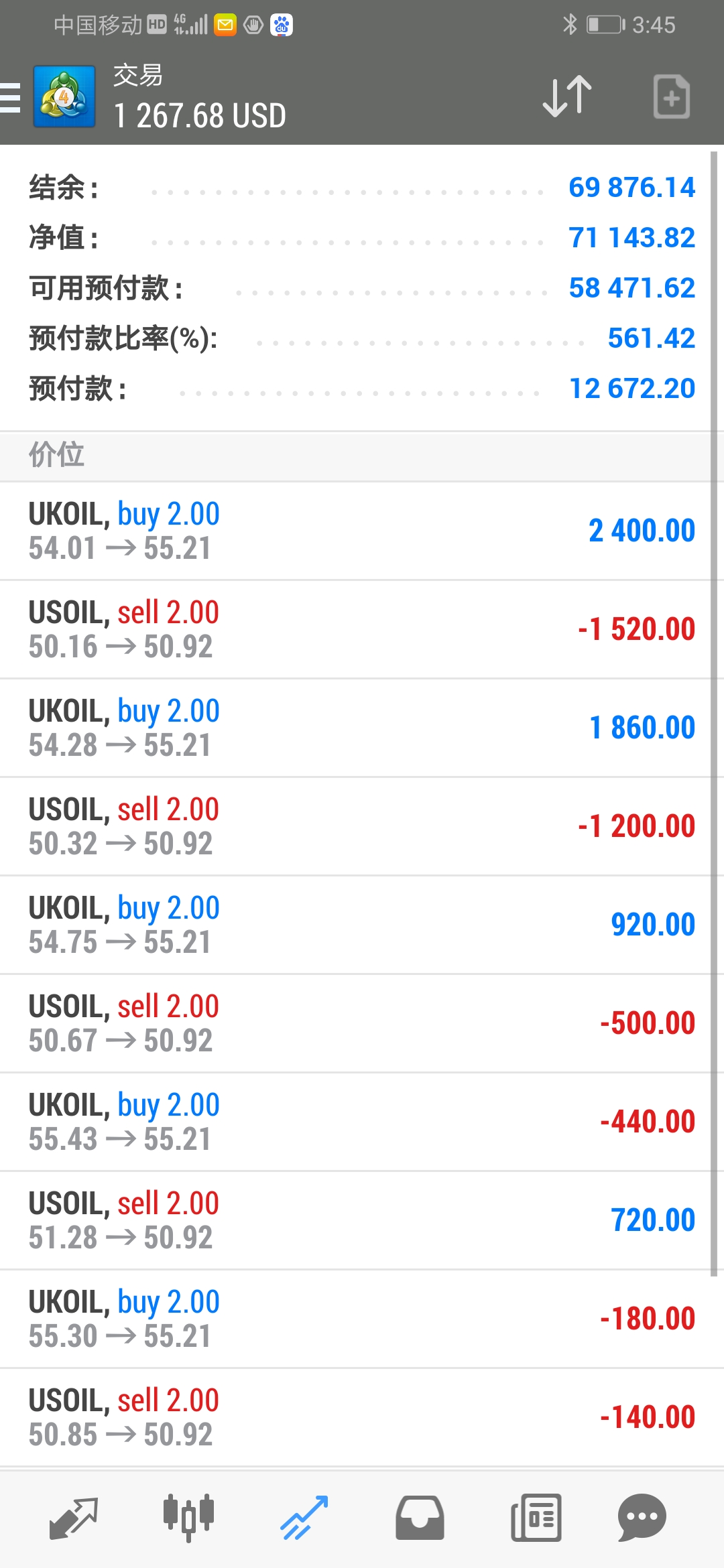Image resolution: width=724 pixels, height=1568 pixels.
Task: Open the History inbox tray icon
Action: click(420, 1518)
